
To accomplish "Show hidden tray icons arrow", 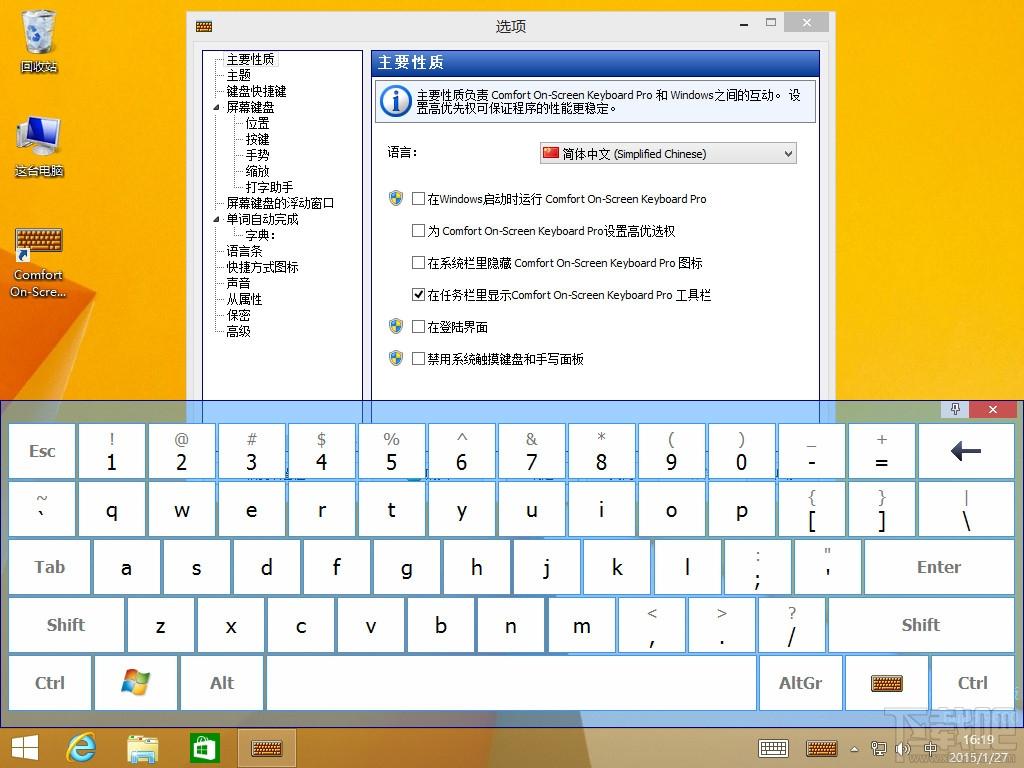I will [x=854, y=749].
